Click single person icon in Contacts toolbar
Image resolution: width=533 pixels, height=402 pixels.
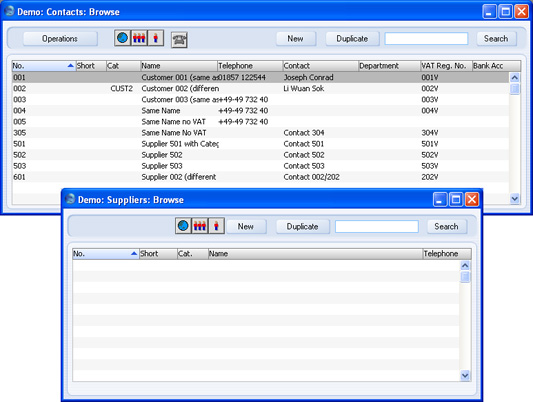(156, 38)
